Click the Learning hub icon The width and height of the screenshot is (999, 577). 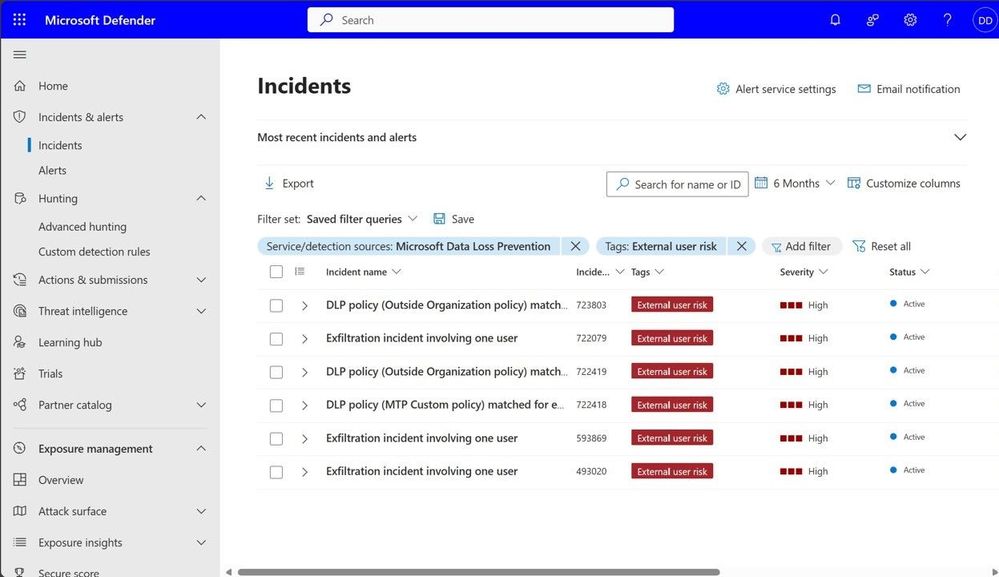[x=20, y=342]
